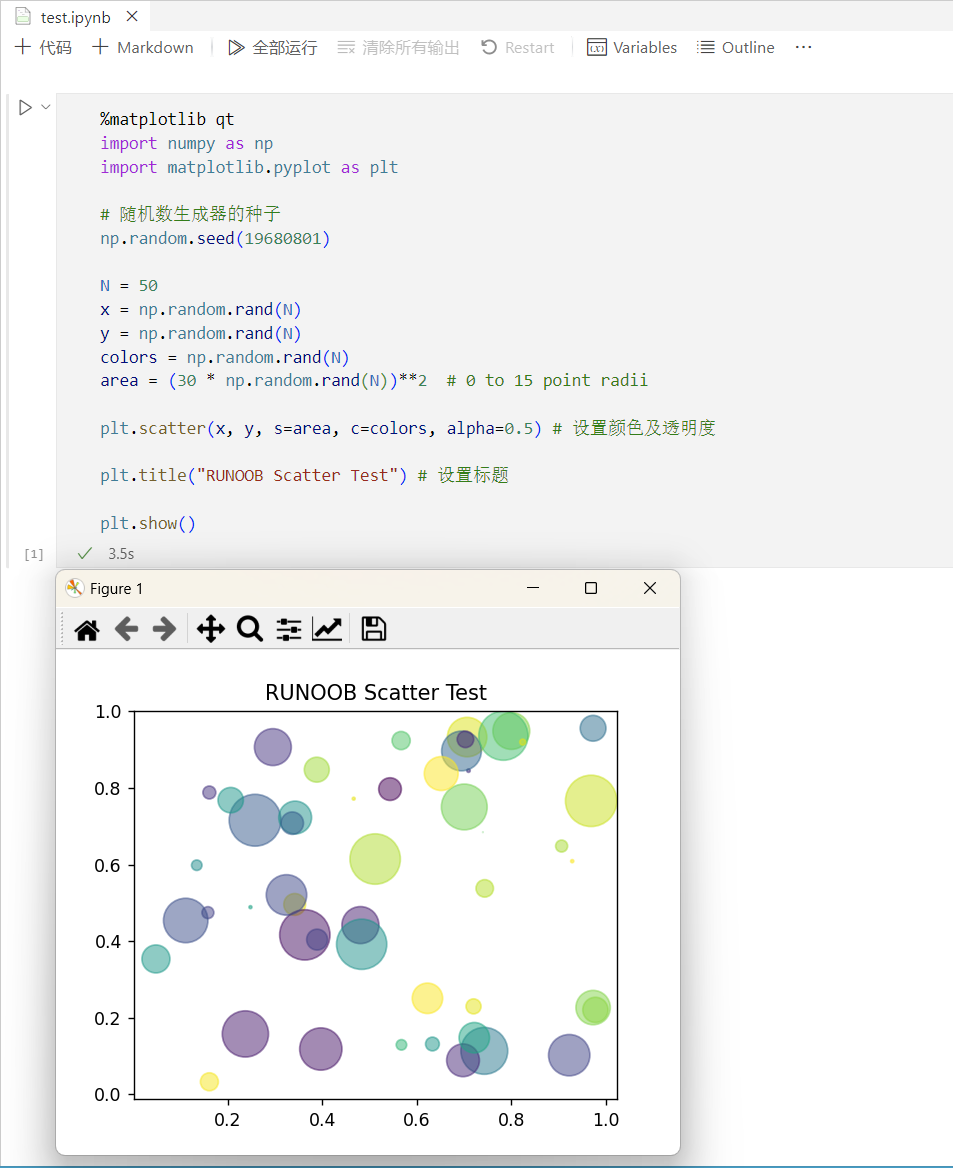Run the cell with the play icon
The width and height of the screenshot is (953, 1168).
(x=25, y=107)
